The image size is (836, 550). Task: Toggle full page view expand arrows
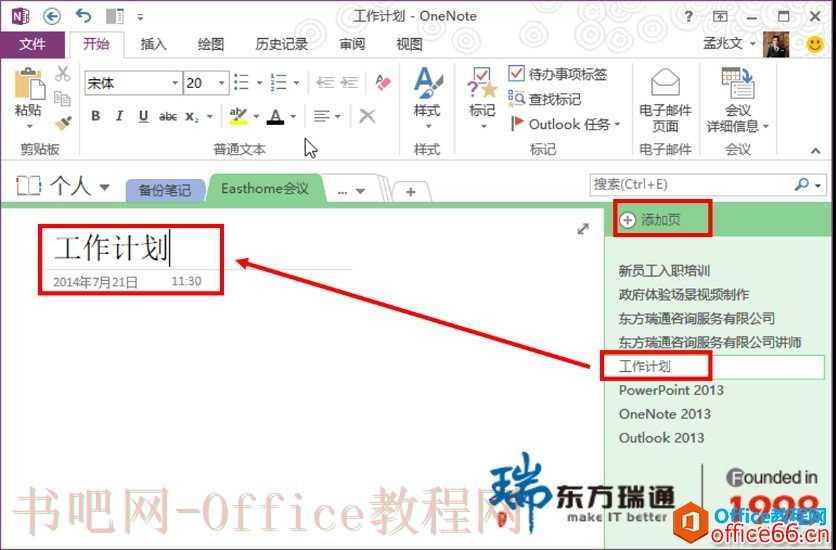point(583,229)
